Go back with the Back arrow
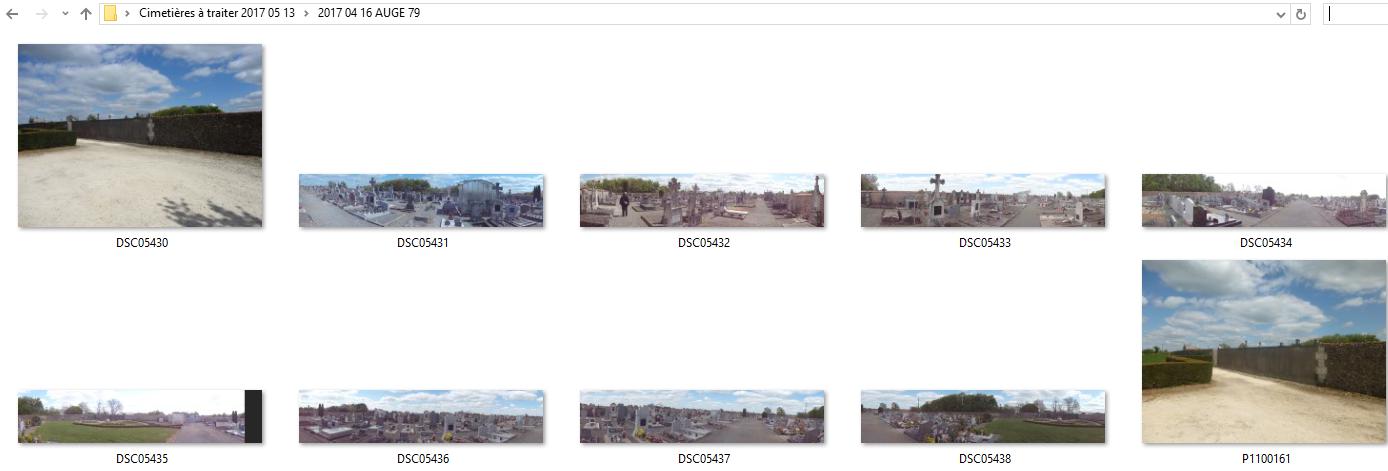Image resolution: width=1388 pixels, height=471 pixels. click(x=12, y=14)
